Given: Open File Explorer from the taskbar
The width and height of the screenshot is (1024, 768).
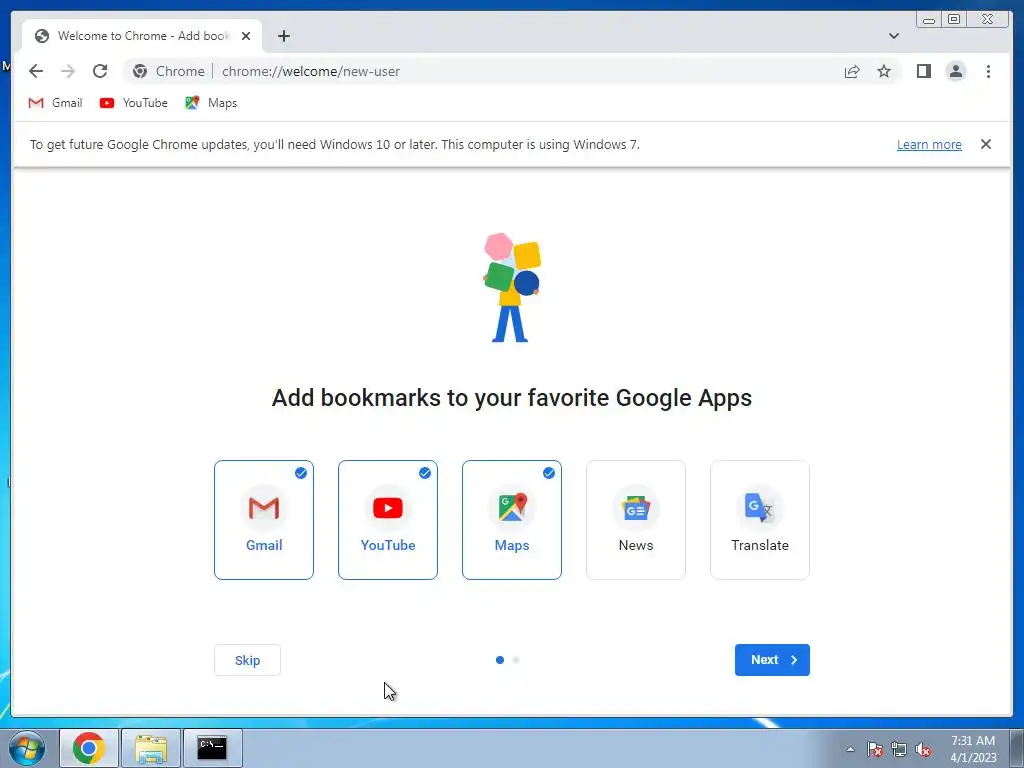Looking at the screenshot, I should (151, 748).
